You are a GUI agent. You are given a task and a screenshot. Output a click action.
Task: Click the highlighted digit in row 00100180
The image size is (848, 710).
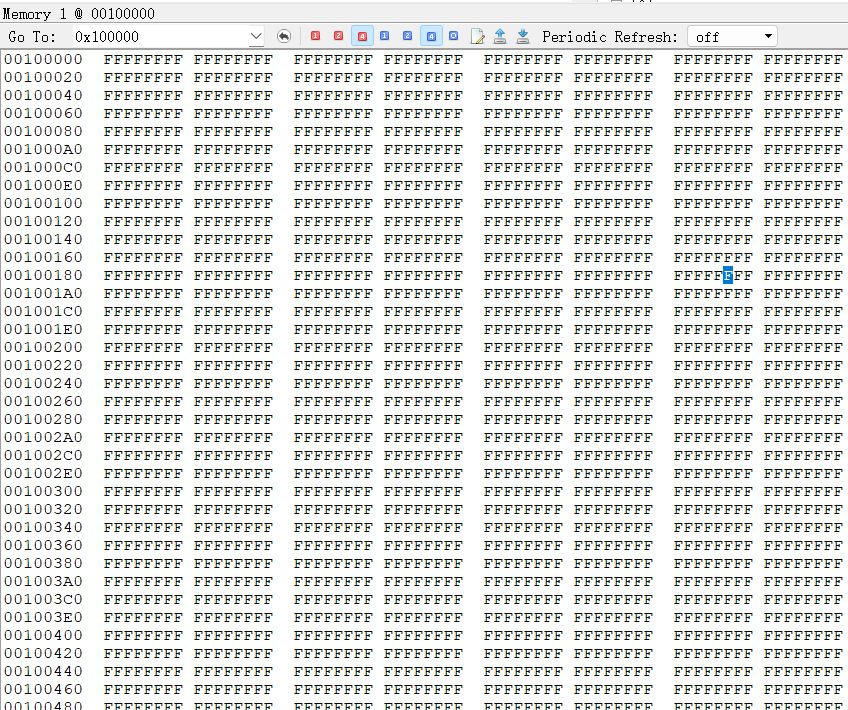[728, 276]
